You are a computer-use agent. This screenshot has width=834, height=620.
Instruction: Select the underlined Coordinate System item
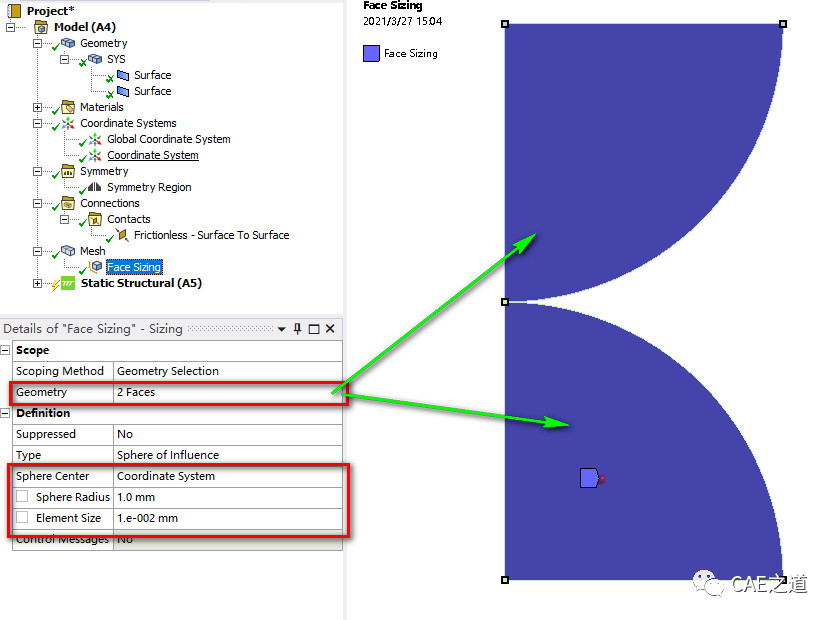pyautogui.click(x=153, y=155)
